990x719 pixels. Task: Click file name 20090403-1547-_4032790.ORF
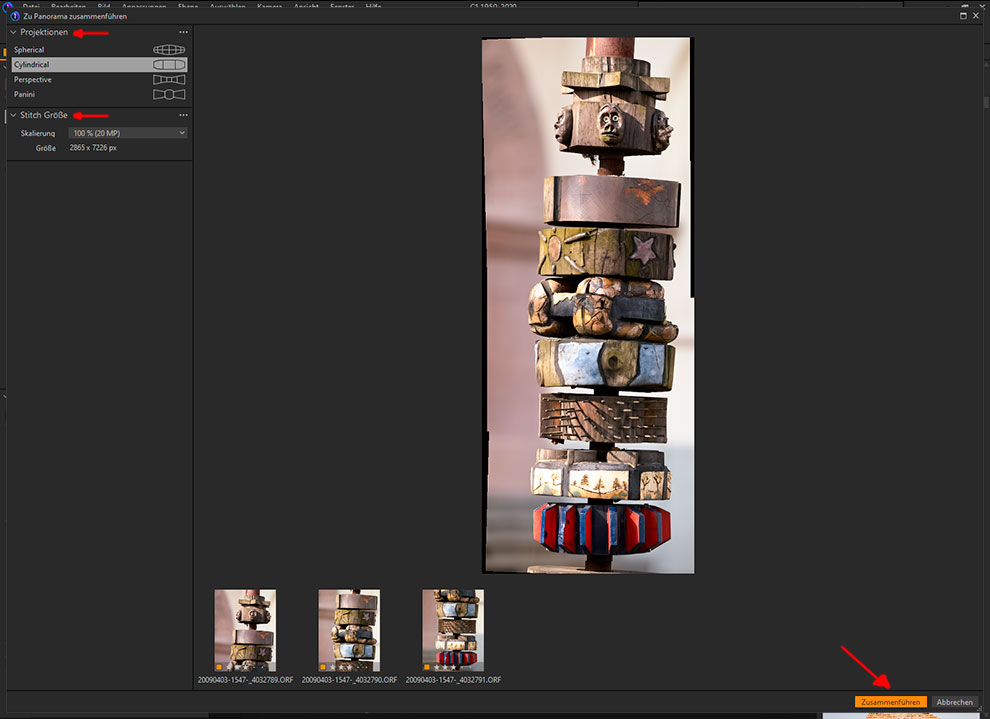tap(349, 680)
